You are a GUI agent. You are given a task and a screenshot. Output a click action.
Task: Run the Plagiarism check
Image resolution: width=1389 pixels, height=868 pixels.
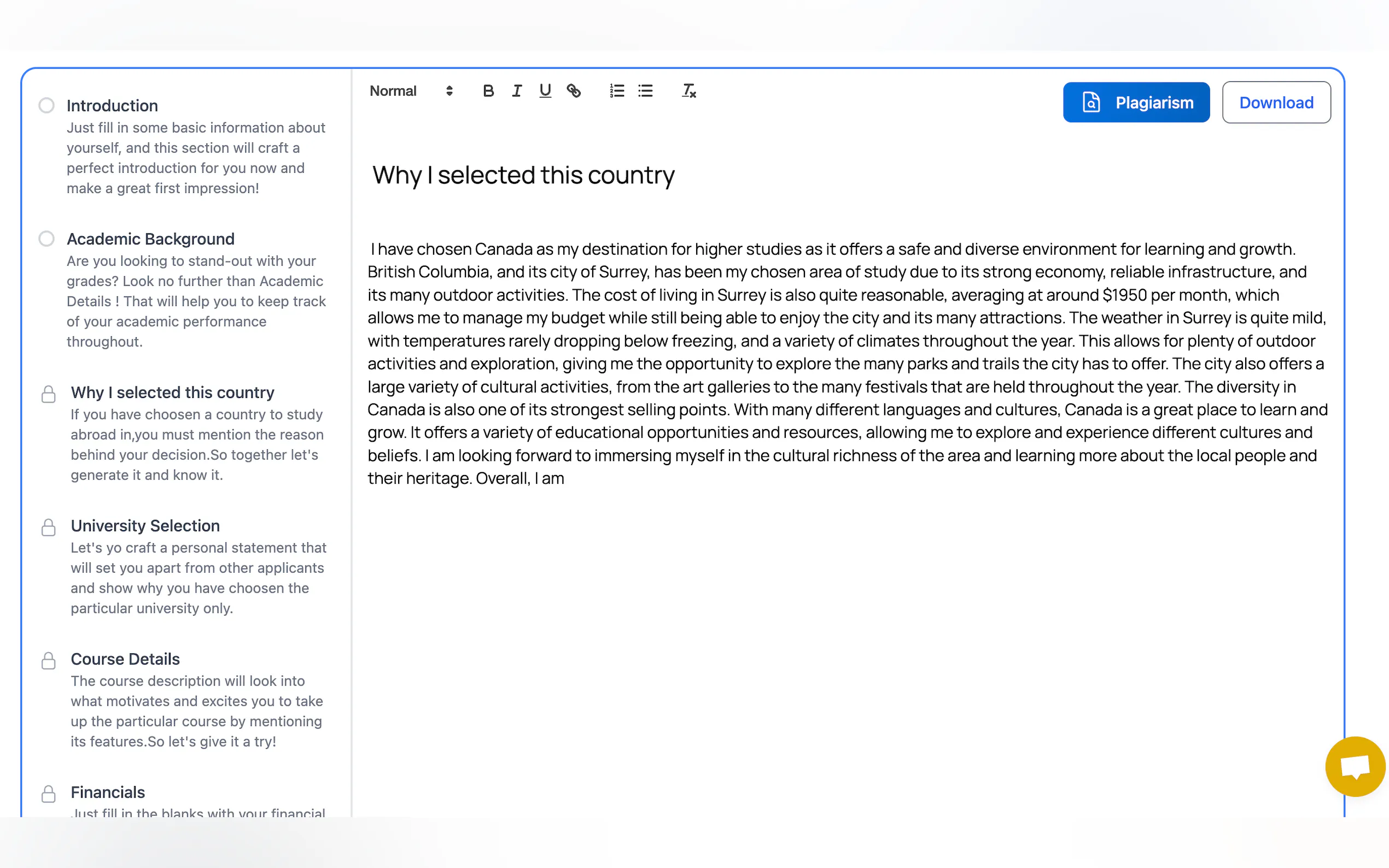(x=1136, y=103)
